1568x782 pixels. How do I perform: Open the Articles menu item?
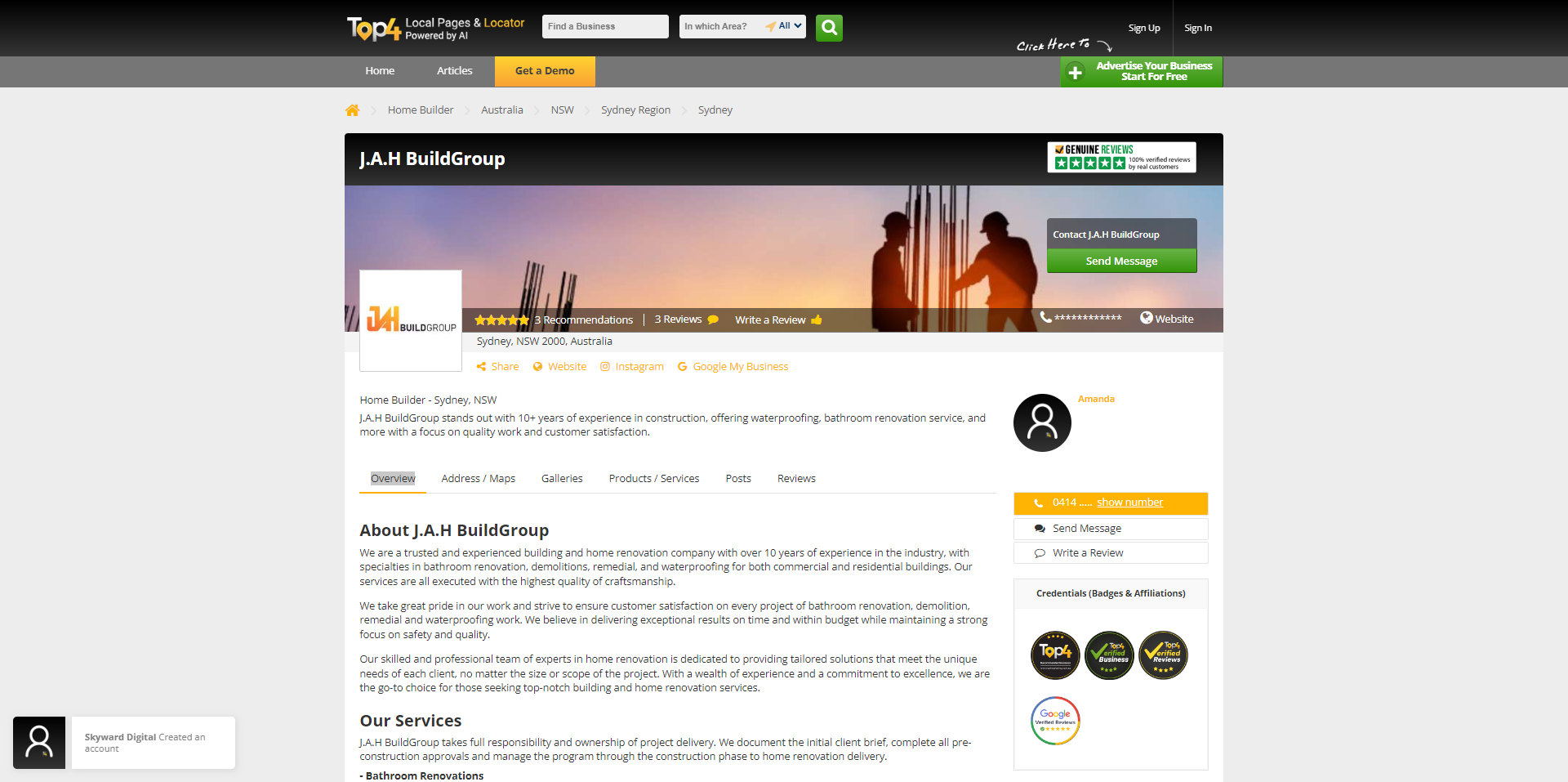point(455,71)
